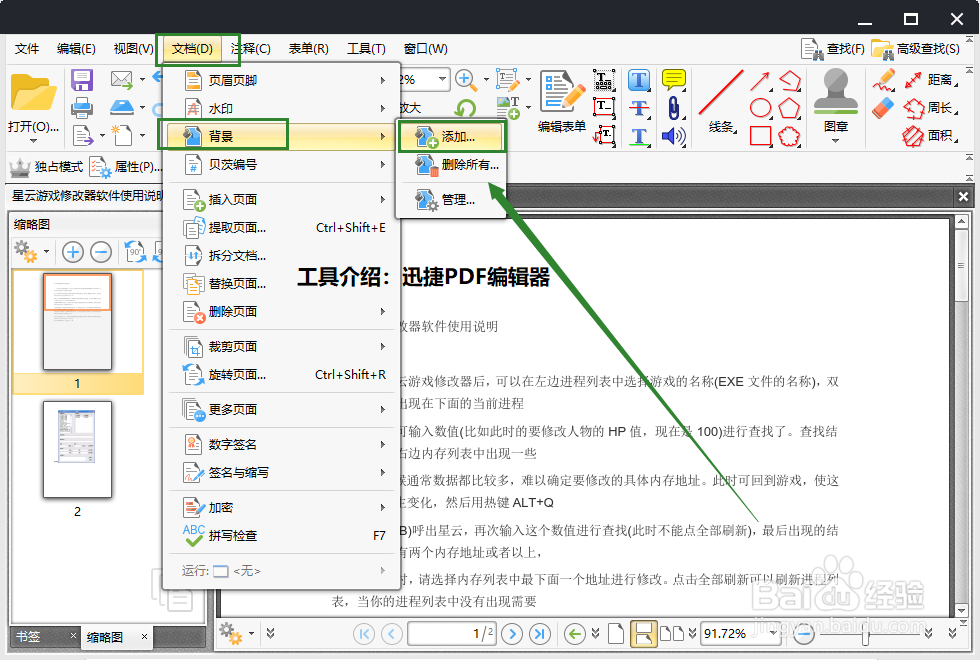The height and width of the screenshot is (660, 980).
Task: Attach a file with the paperclip tool
Action: (674, 108)
